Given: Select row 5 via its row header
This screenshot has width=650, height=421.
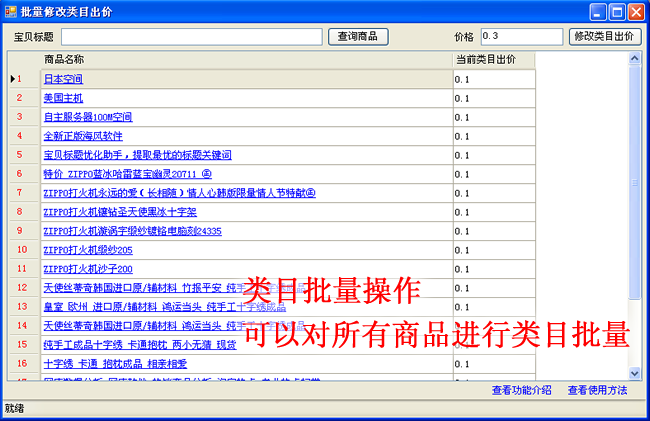Looking at the screenshot, I should 23,155.
